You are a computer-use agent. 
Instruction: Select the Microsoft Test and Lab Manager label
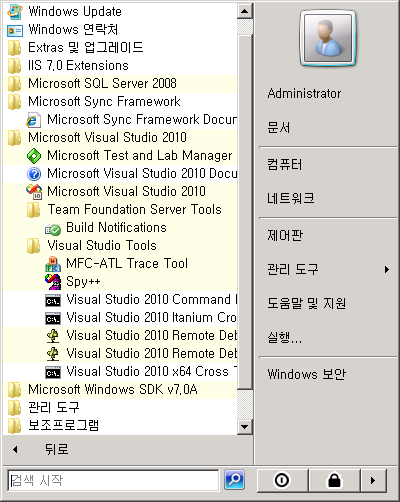(x=140, y=156)
